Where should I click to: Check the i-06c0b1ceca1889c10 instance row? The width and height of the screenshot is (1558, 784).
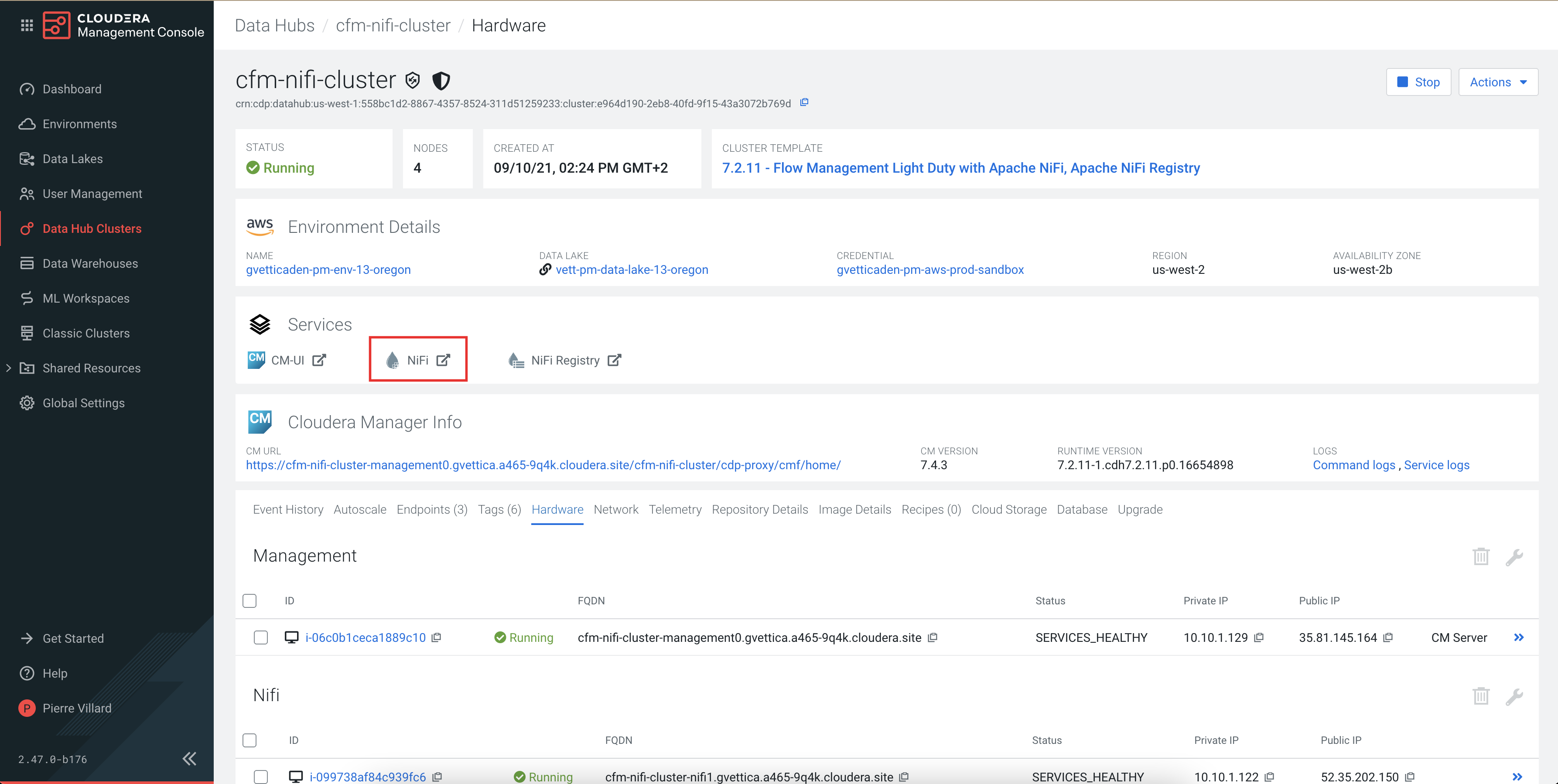point(261,638)
